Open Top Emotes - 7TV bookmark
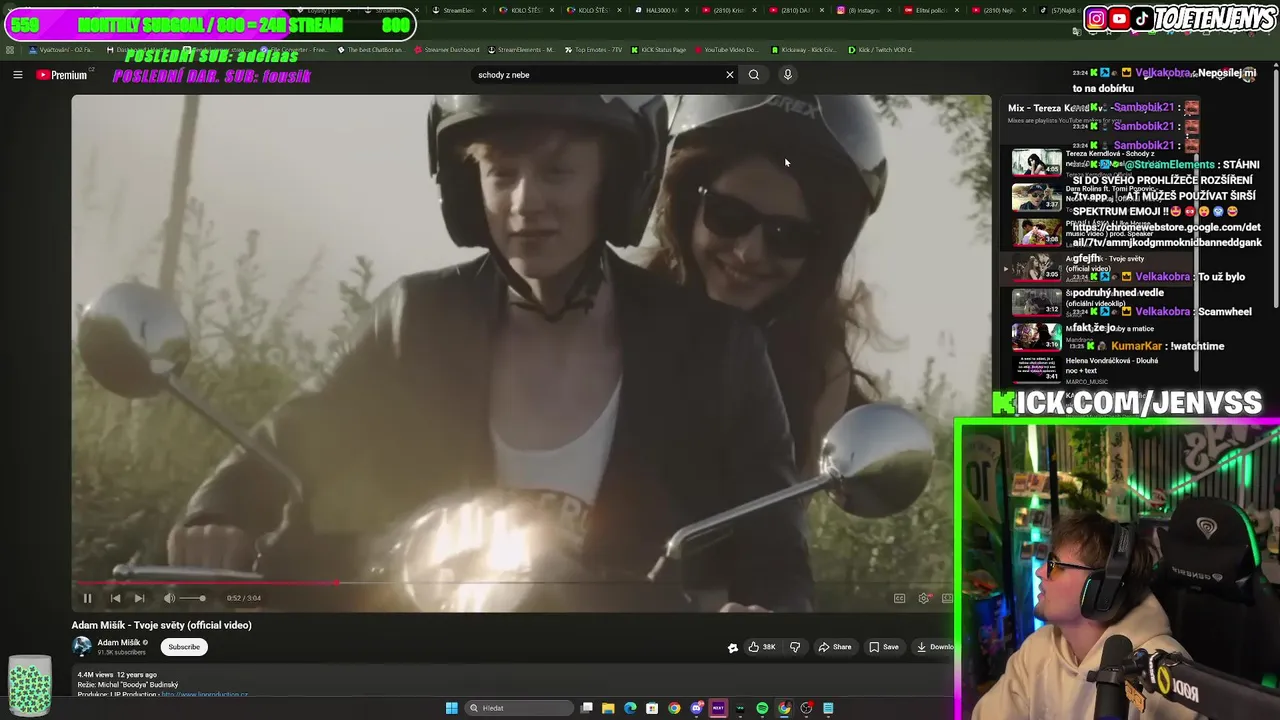This screenshot has height=720, width=1280. 594,49
